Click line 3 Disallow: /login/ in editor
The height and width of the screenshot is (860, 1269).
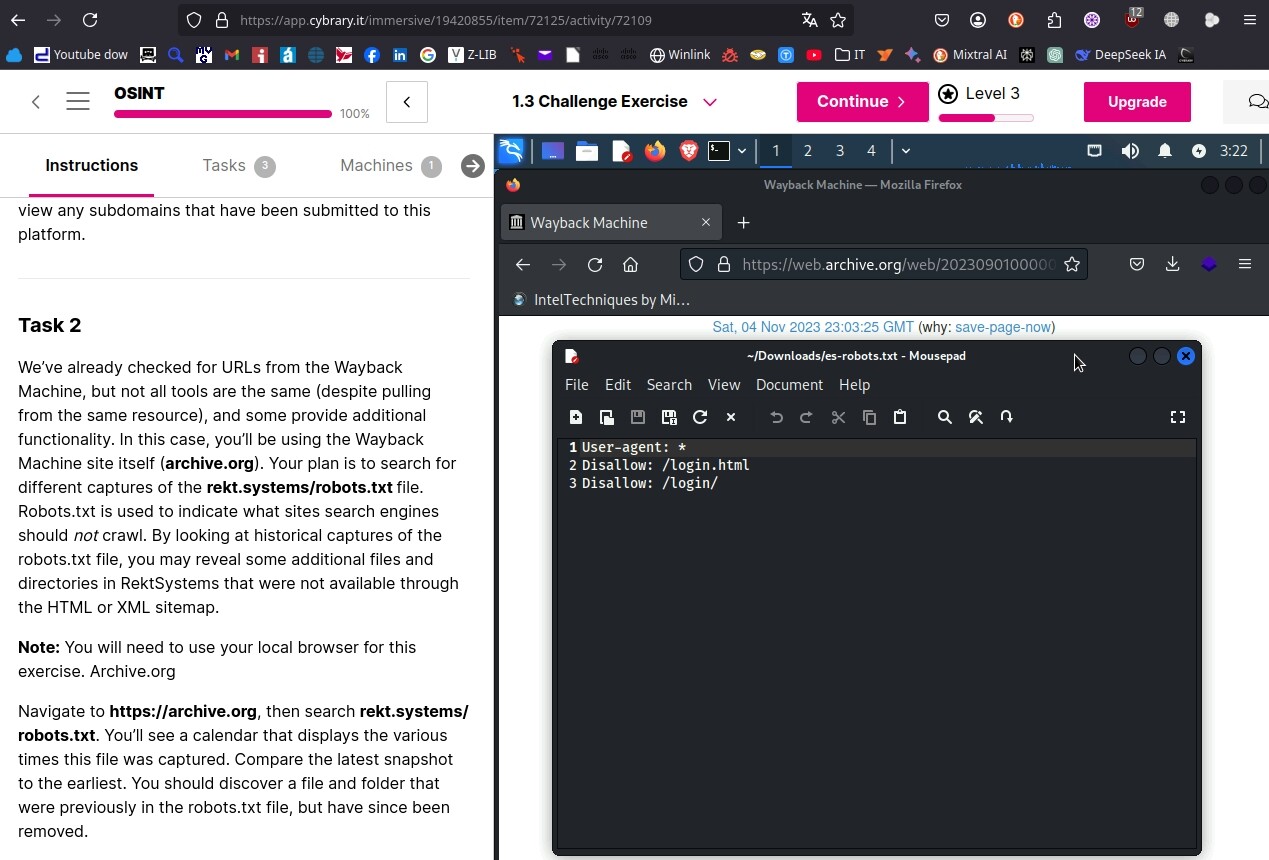click(650, 483)
